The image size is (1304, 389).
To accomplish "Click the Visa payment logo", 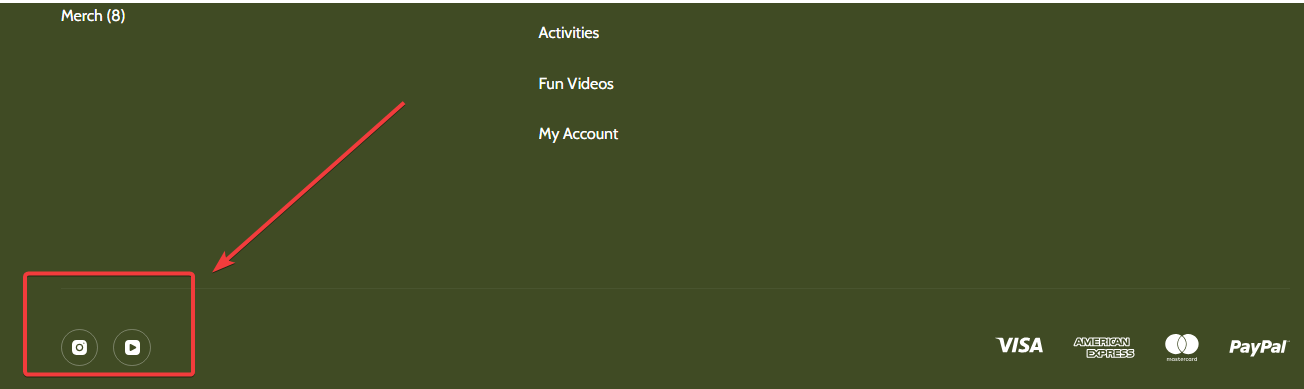I will pos(1020,345).
